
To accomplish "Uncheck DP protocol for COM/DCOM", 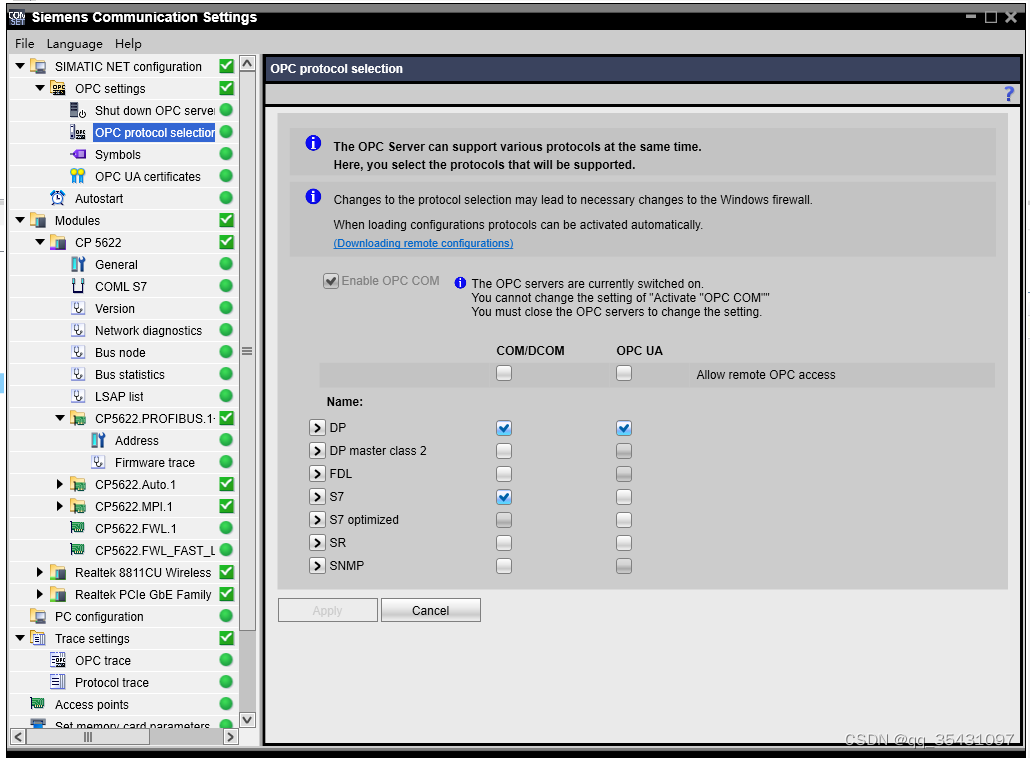I will [504, 428].
